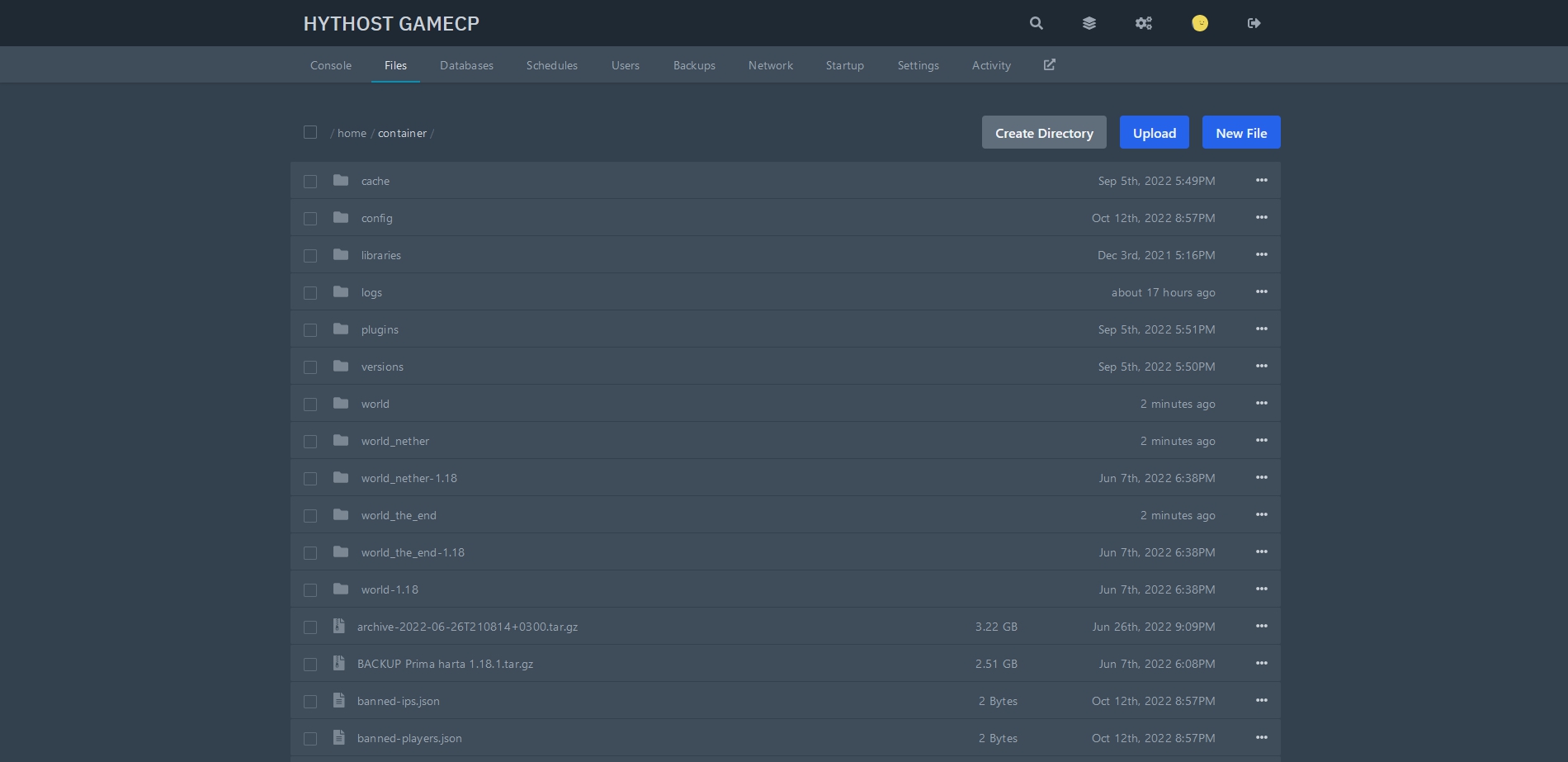Screen dimensions: 1568x762
Task: Switch to the Console tab
Action: (x=331, y=65)
